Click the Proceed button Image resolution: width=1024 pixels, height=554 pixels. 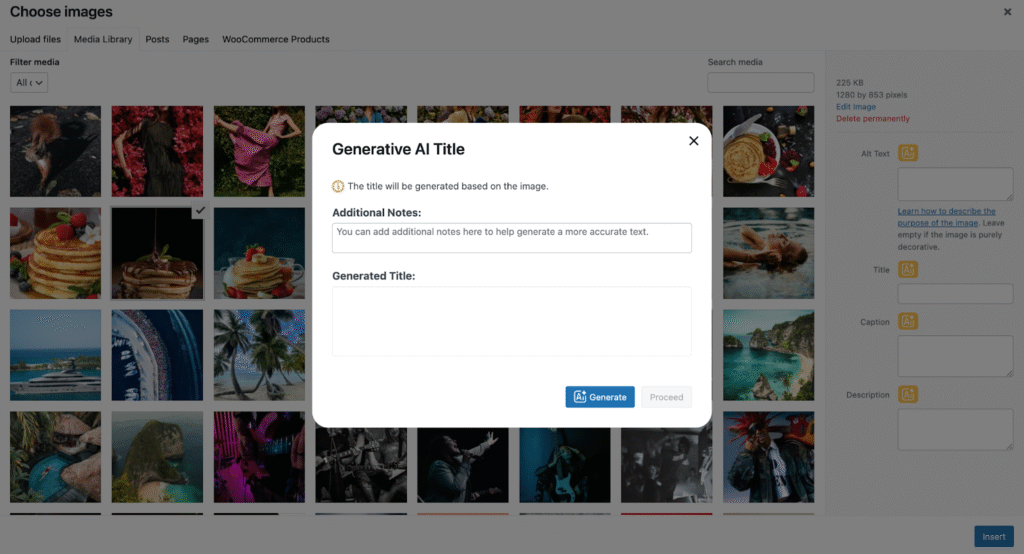point(666,397)
